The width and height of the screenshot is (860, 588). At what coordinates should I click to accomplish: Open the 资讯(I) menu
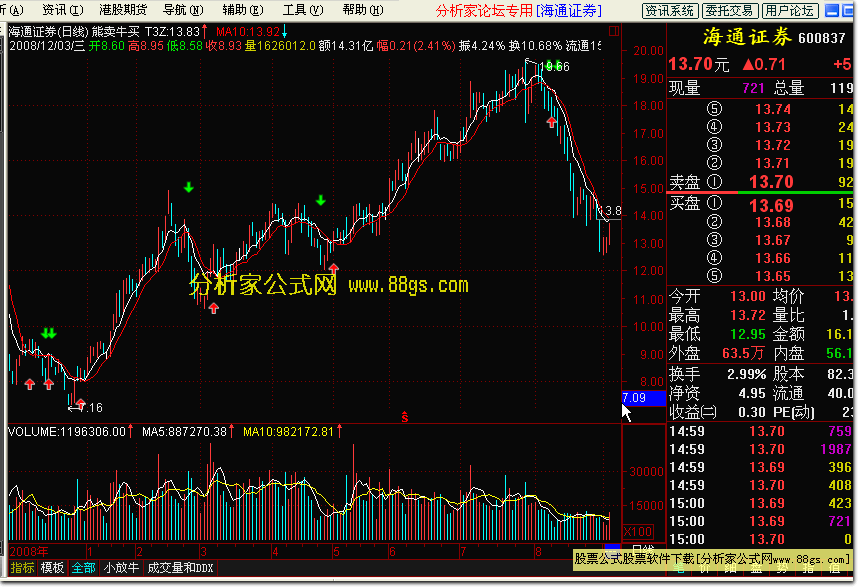click(x=63, y=10)
